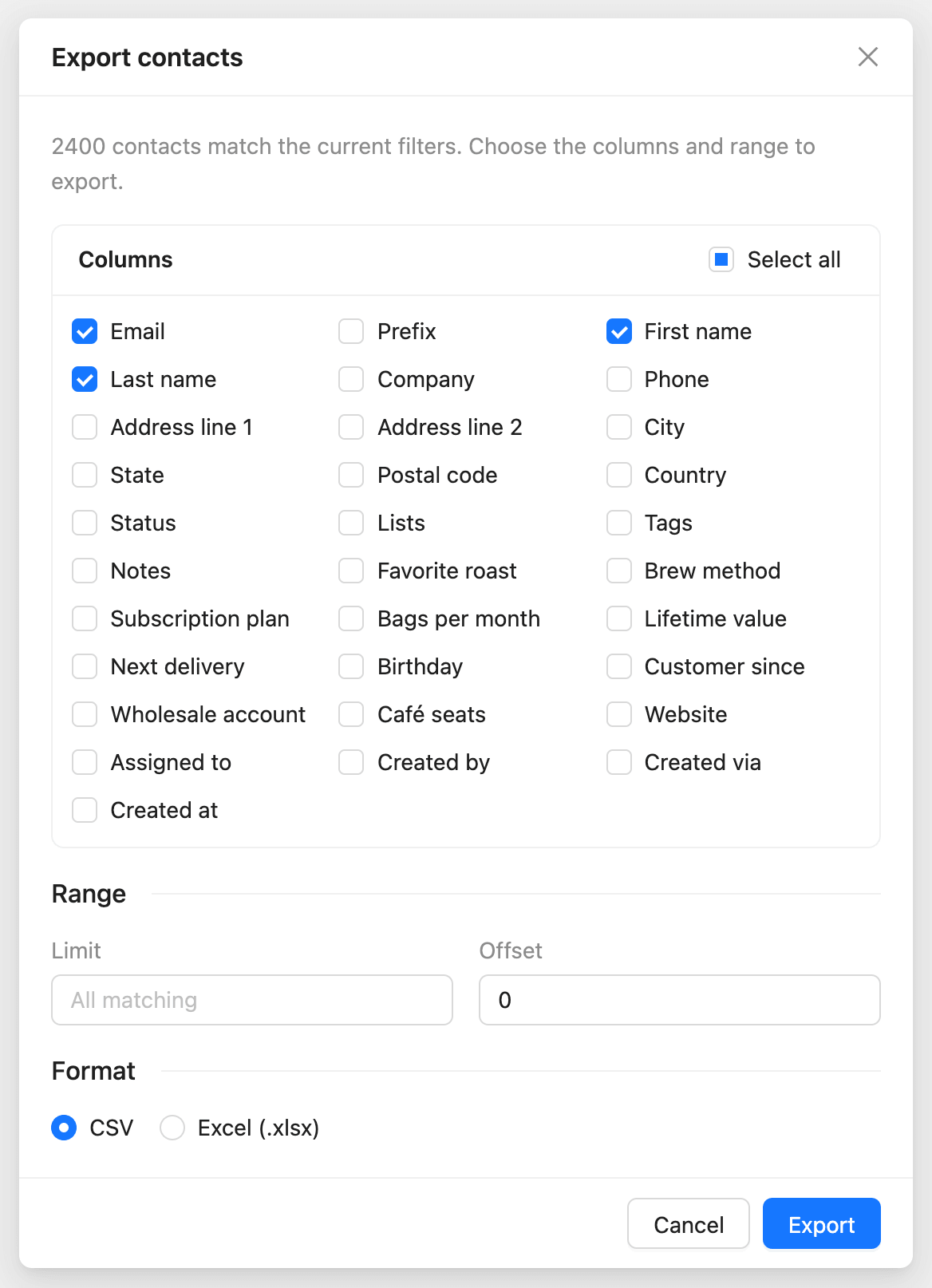The height and width of the screenshot is (1288, 932).
Task: Uncheck the Email column checkbox
Action: click(85, 331)
